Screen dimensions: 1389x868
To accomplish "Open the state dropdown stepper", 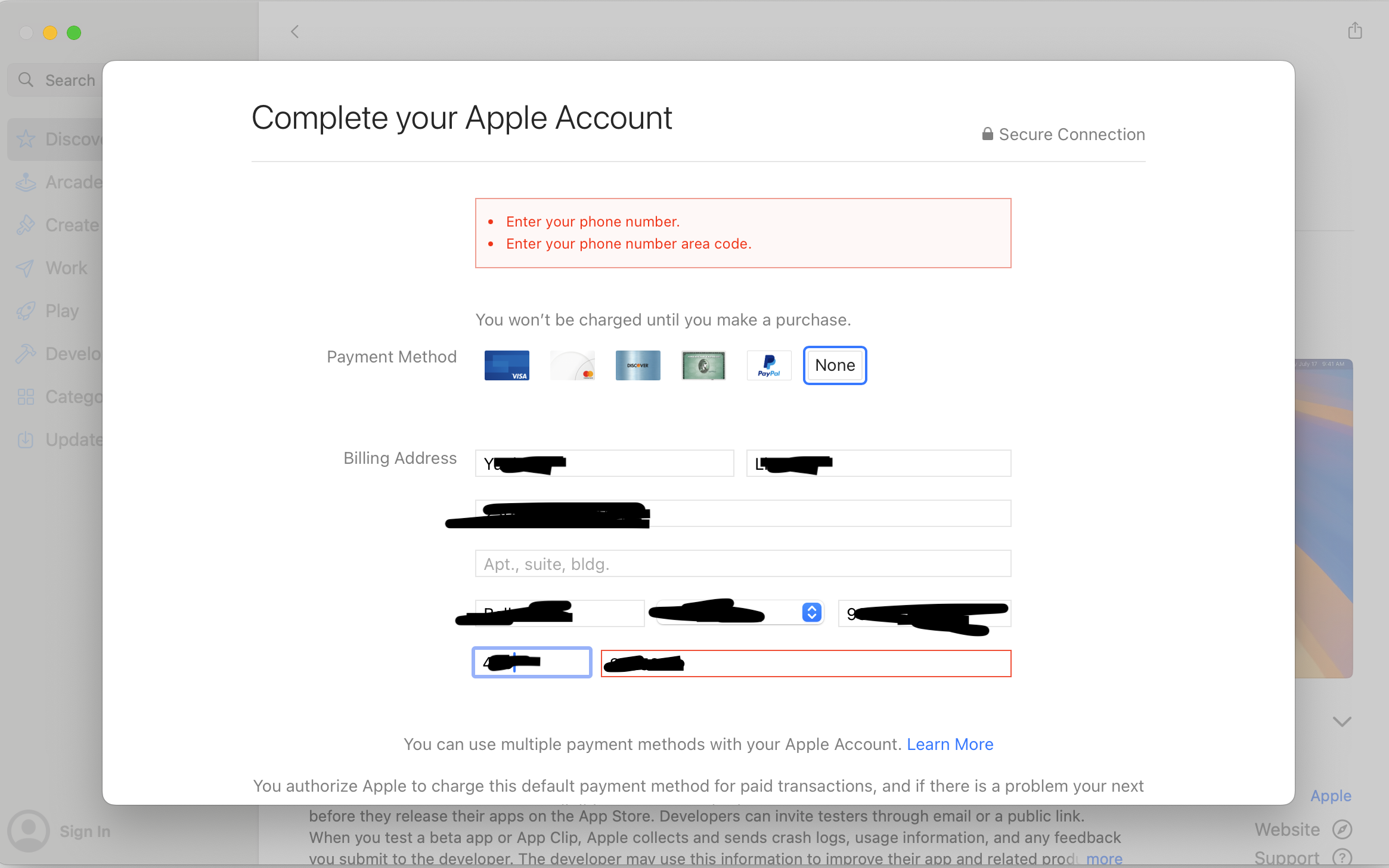I will 811,612.
